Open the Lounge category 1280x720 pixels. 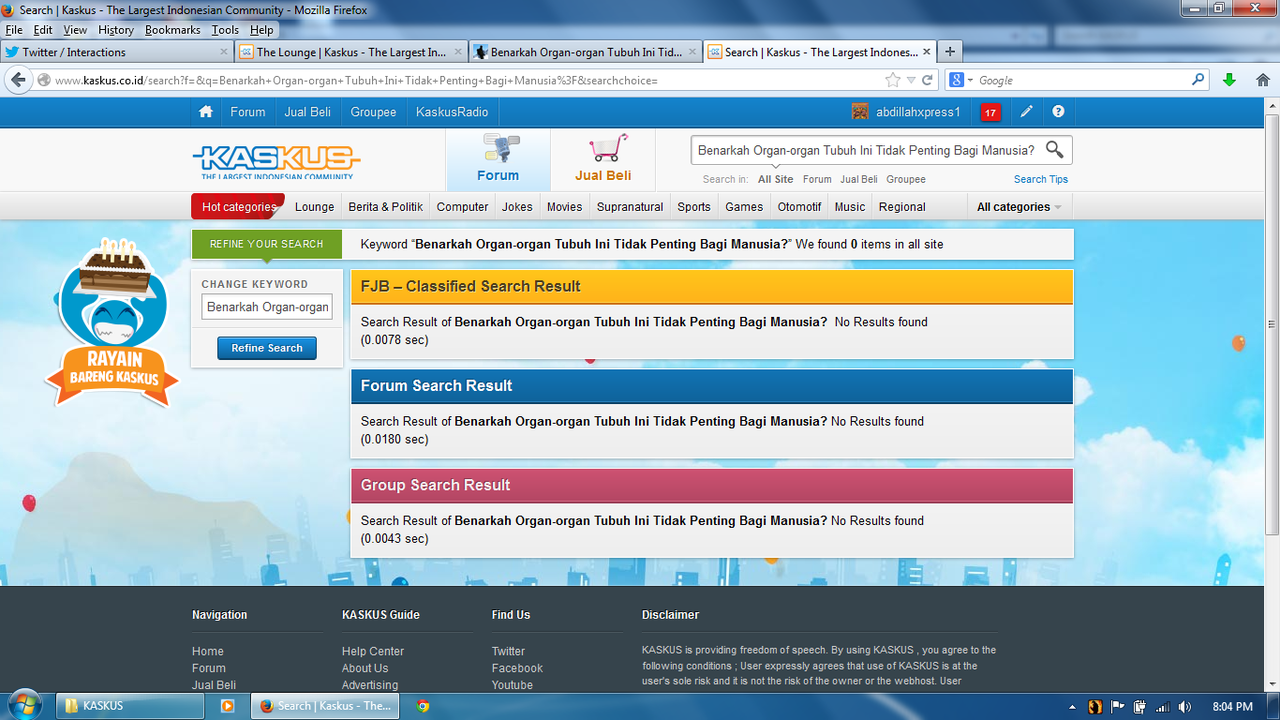tap(314, 207)
